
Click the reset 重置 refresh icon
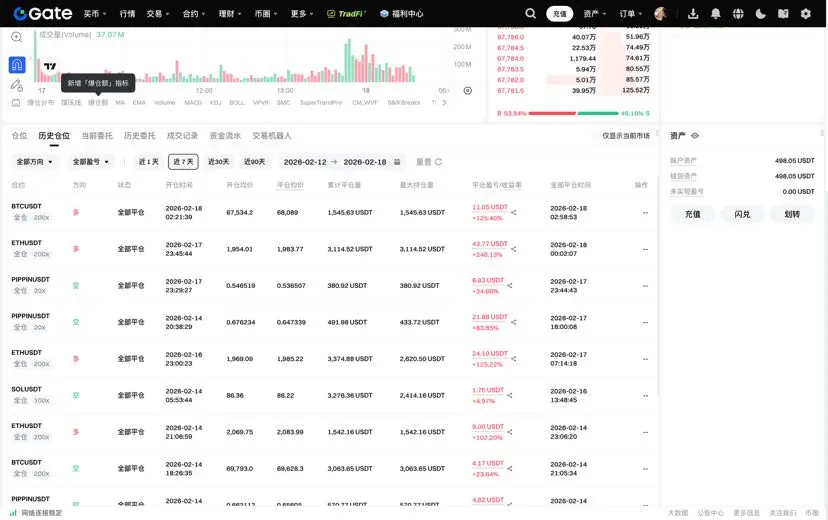coord(438,162)
